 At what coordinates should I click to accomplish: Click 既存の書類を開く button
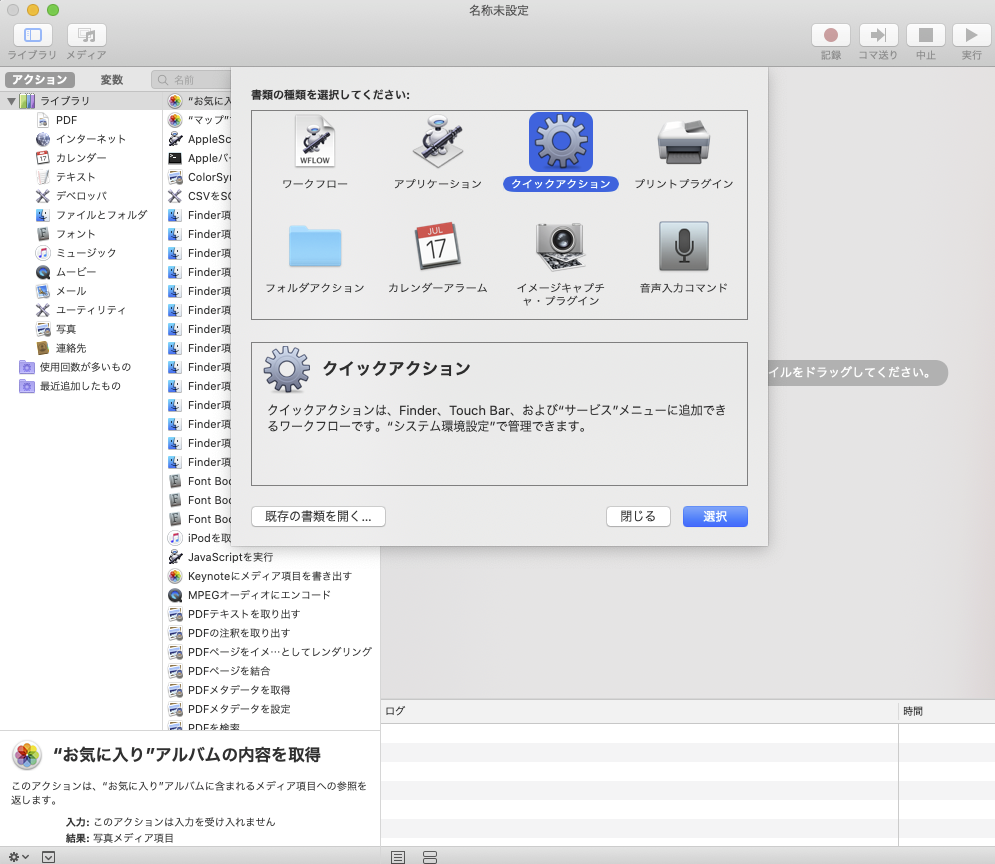[x=318, y=516]
